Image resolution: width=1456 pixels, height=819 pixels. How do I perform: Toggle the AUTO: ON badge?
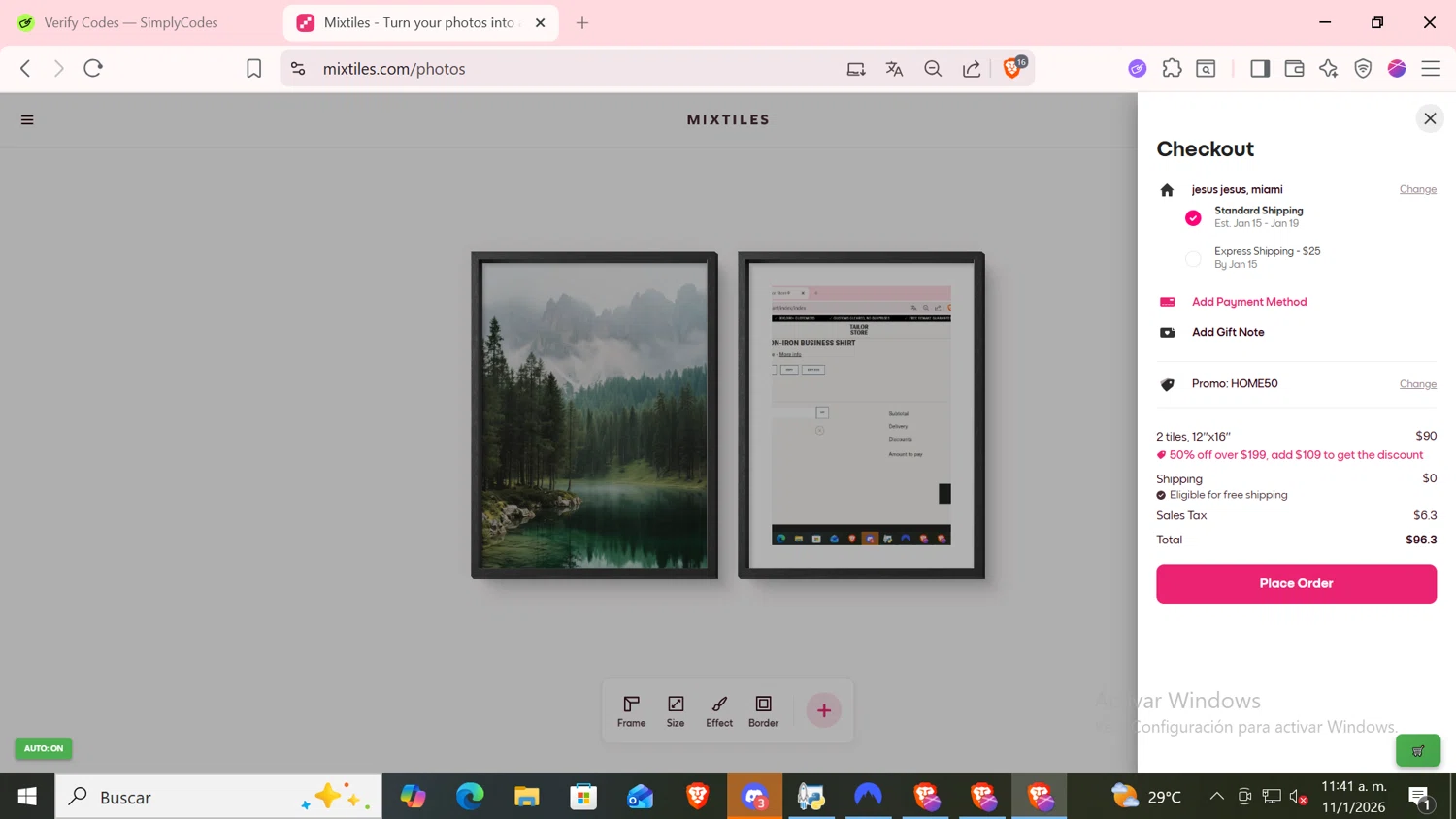click(x=44, y=748)
